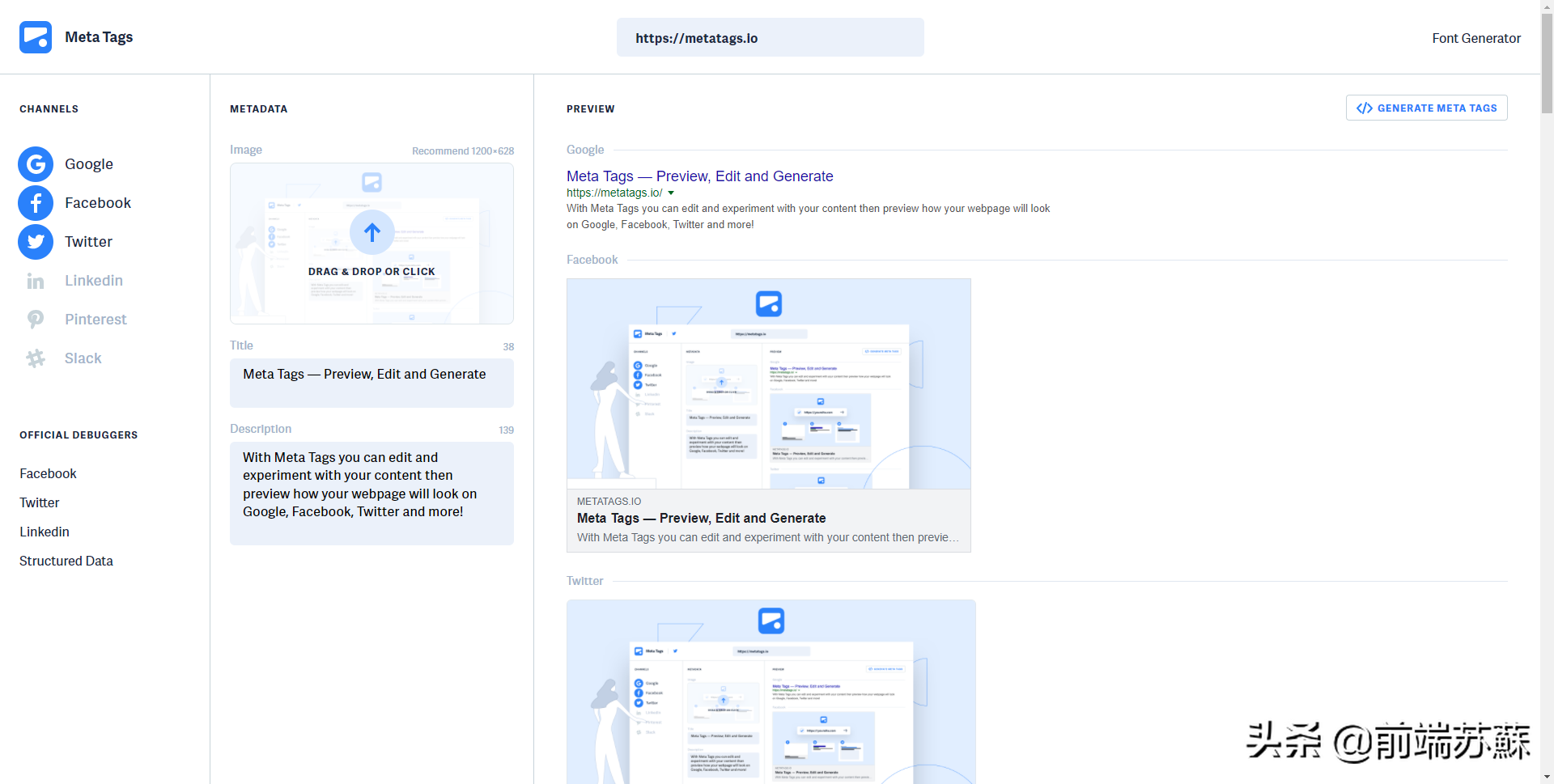This screenshot has height=784, width=1554.
Task: Click the Google preview description text
Action: 808,217
